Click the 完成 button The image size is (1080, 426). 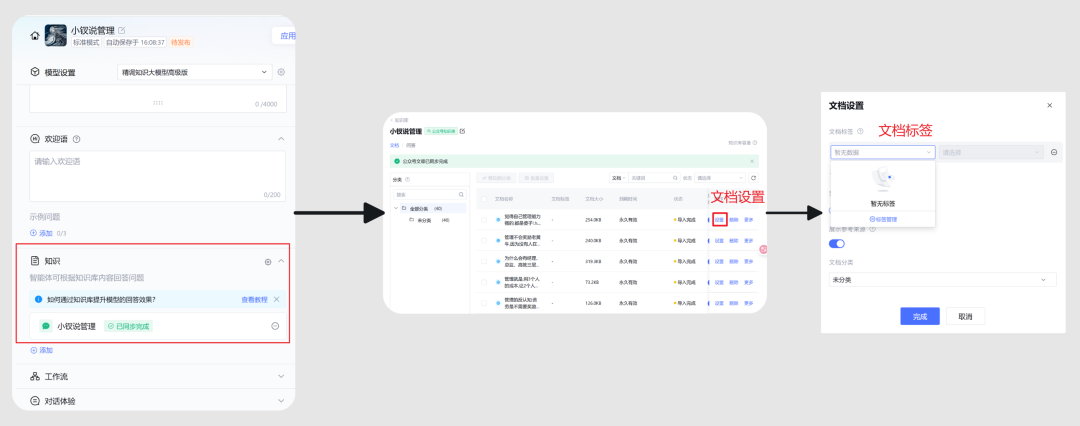920,316
